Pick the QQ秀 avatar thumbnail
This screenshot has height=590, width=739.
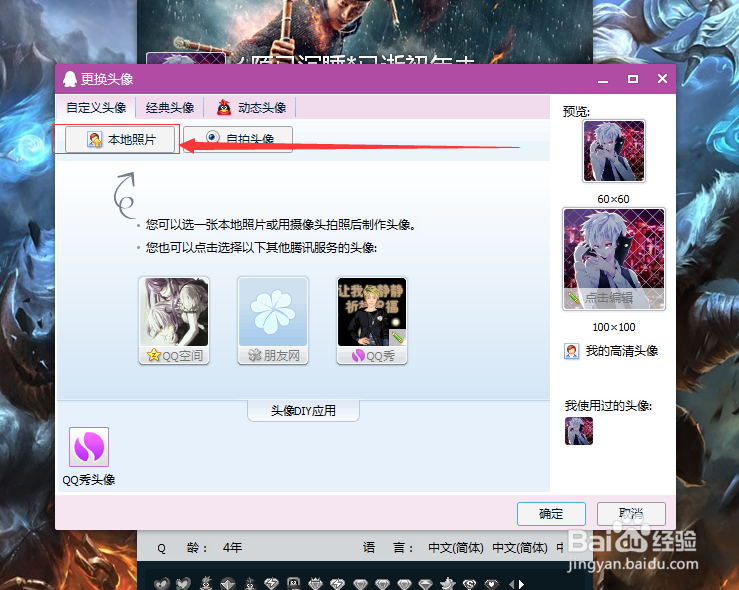[x=372, y=320]
